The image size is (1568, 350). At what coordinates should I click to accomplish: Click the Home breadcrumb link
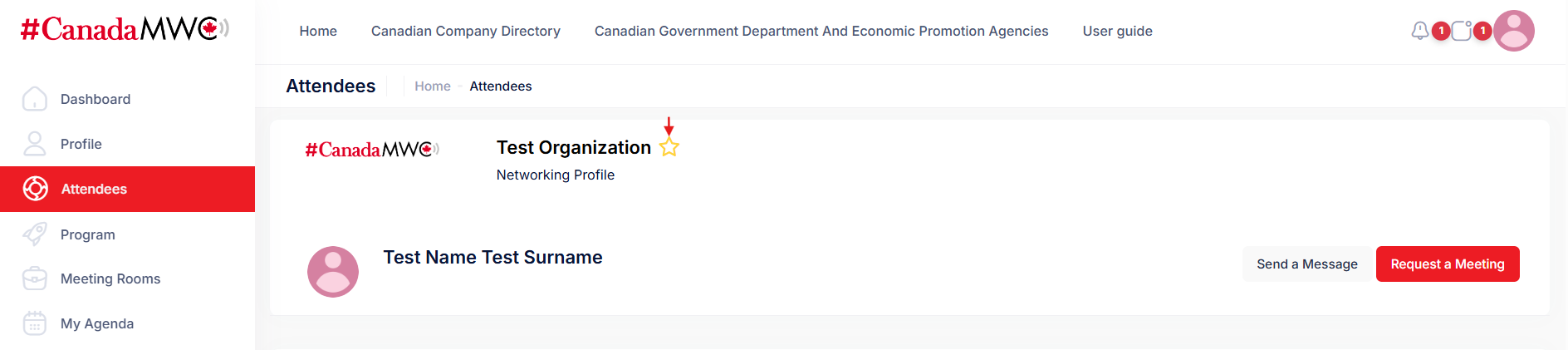[x=432, y=86]
